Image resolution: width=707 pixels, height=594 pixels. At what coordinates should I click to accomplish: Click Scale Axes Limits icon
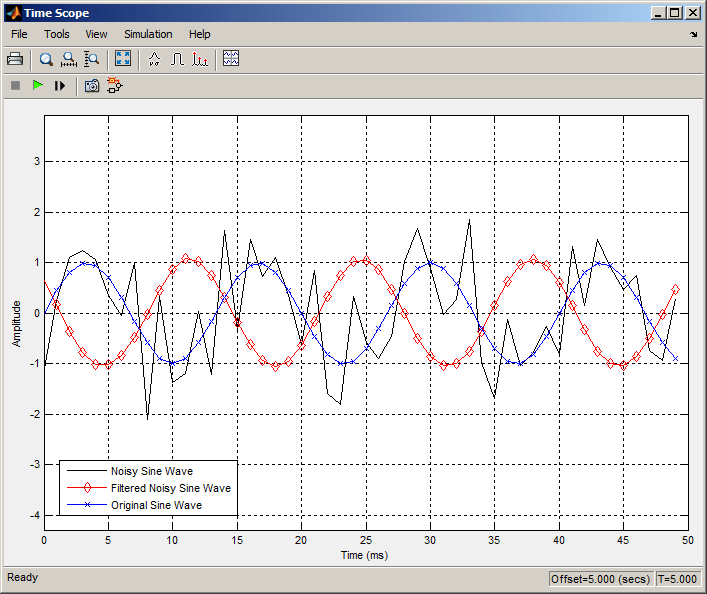[123, 59]
